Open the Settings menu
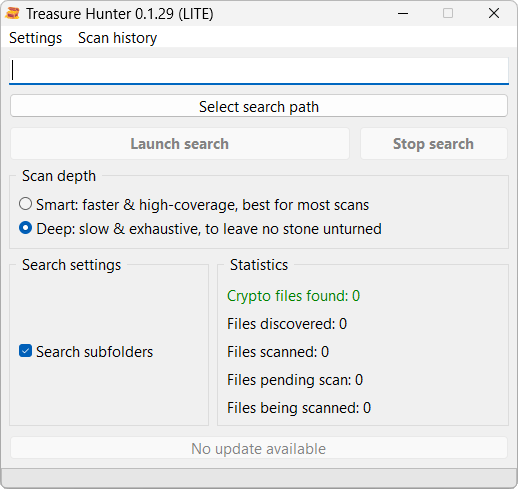This screenshot has height=489, width=518. pos(36,38)
